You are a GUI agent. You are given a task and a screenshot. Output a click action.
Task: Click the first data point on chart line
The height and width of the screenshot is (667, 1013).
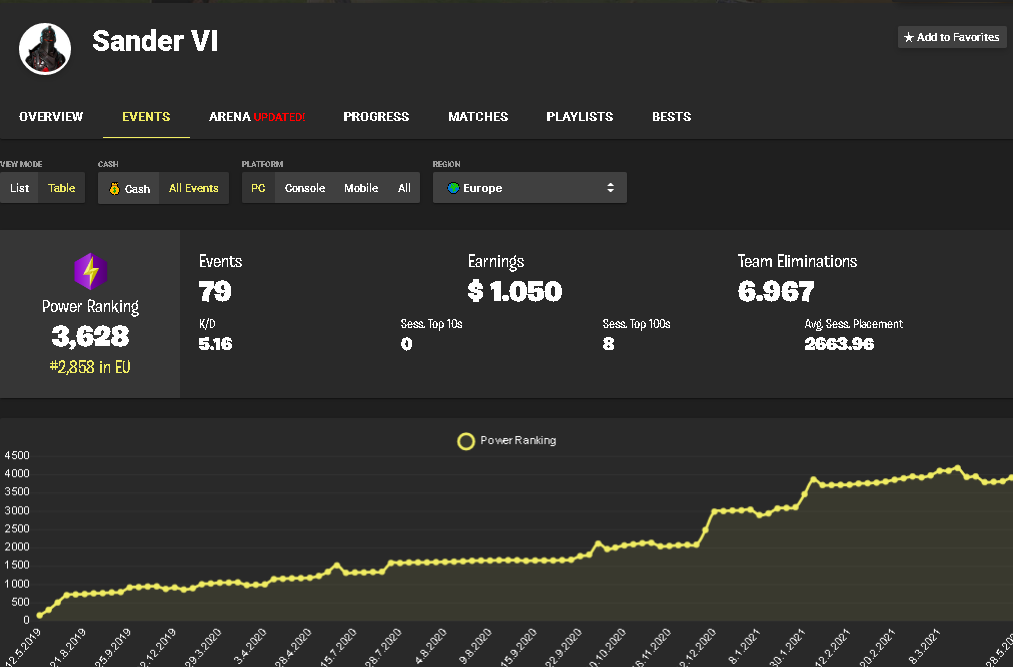(39, 615)
